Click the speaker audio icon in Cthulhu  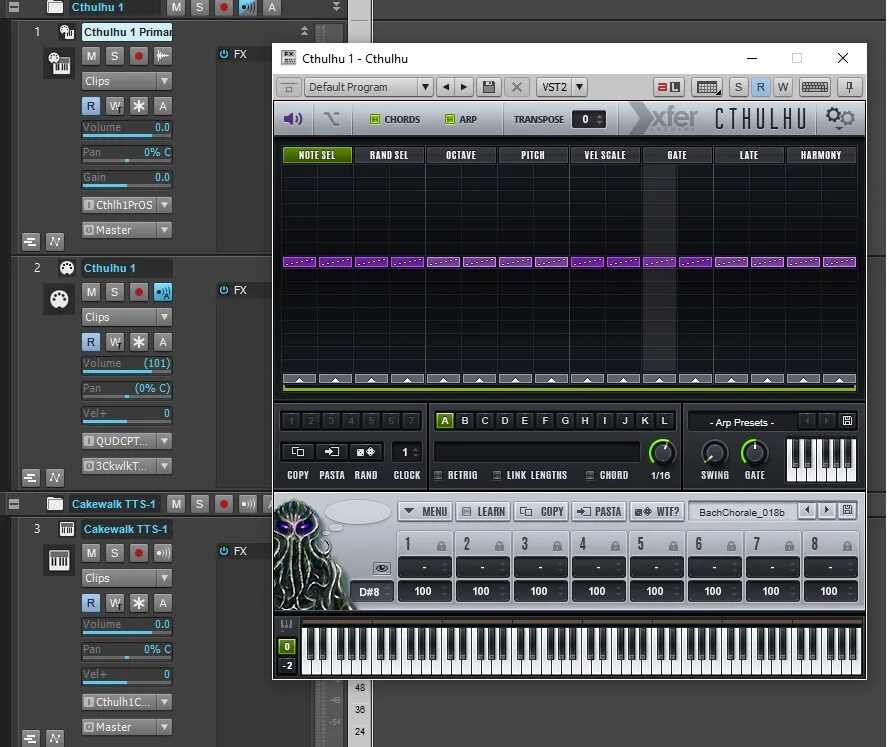coord(293,118)
